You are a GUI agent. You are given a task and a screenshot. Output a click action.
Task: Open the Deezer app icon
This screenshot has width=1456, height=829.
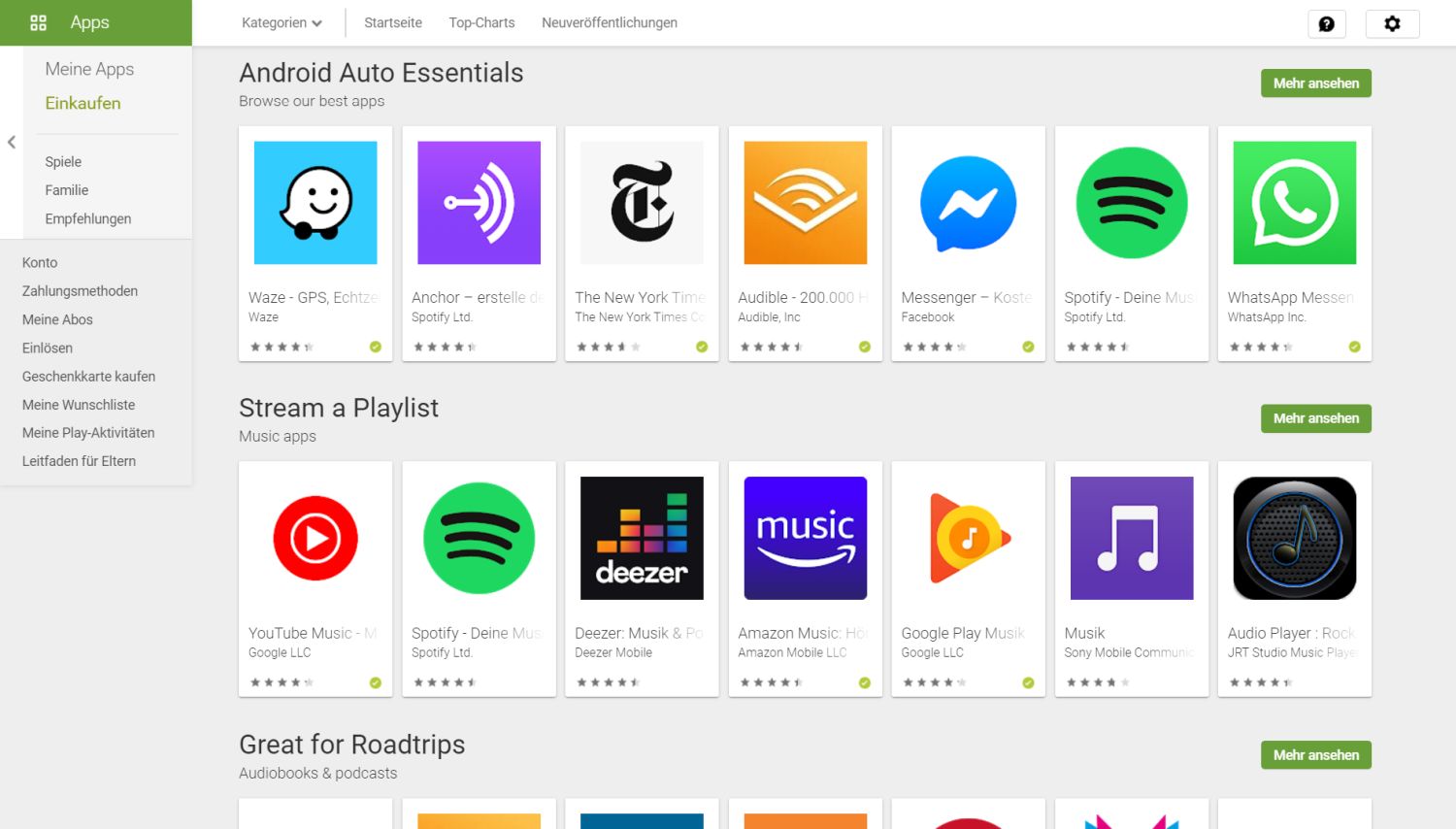tap(642, 538)
